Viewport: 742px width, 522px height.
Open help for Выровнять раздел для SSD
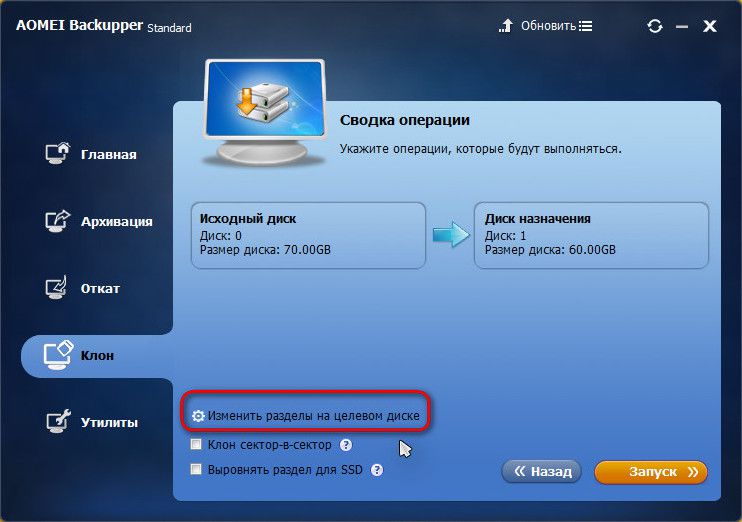[377, 470]
